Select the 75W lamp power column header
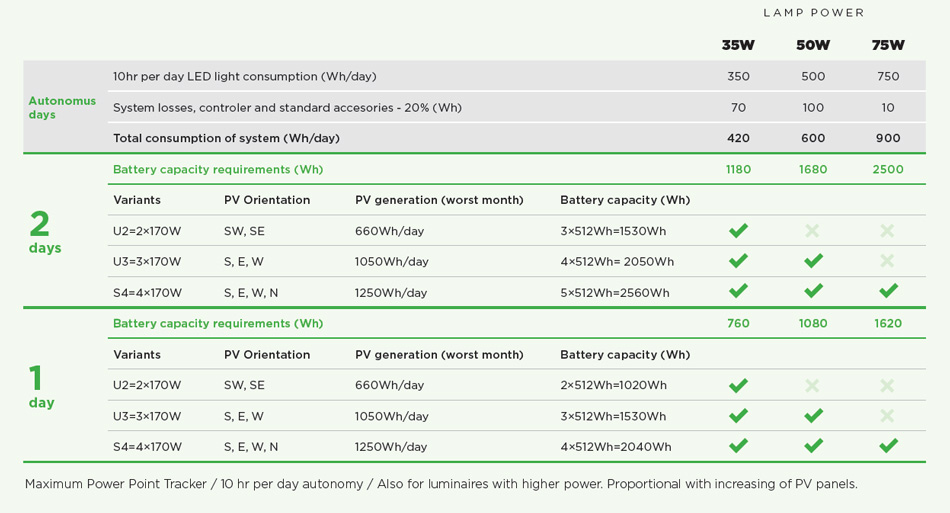The width and height of the screenshot is (950, 513). click(888, 45)
